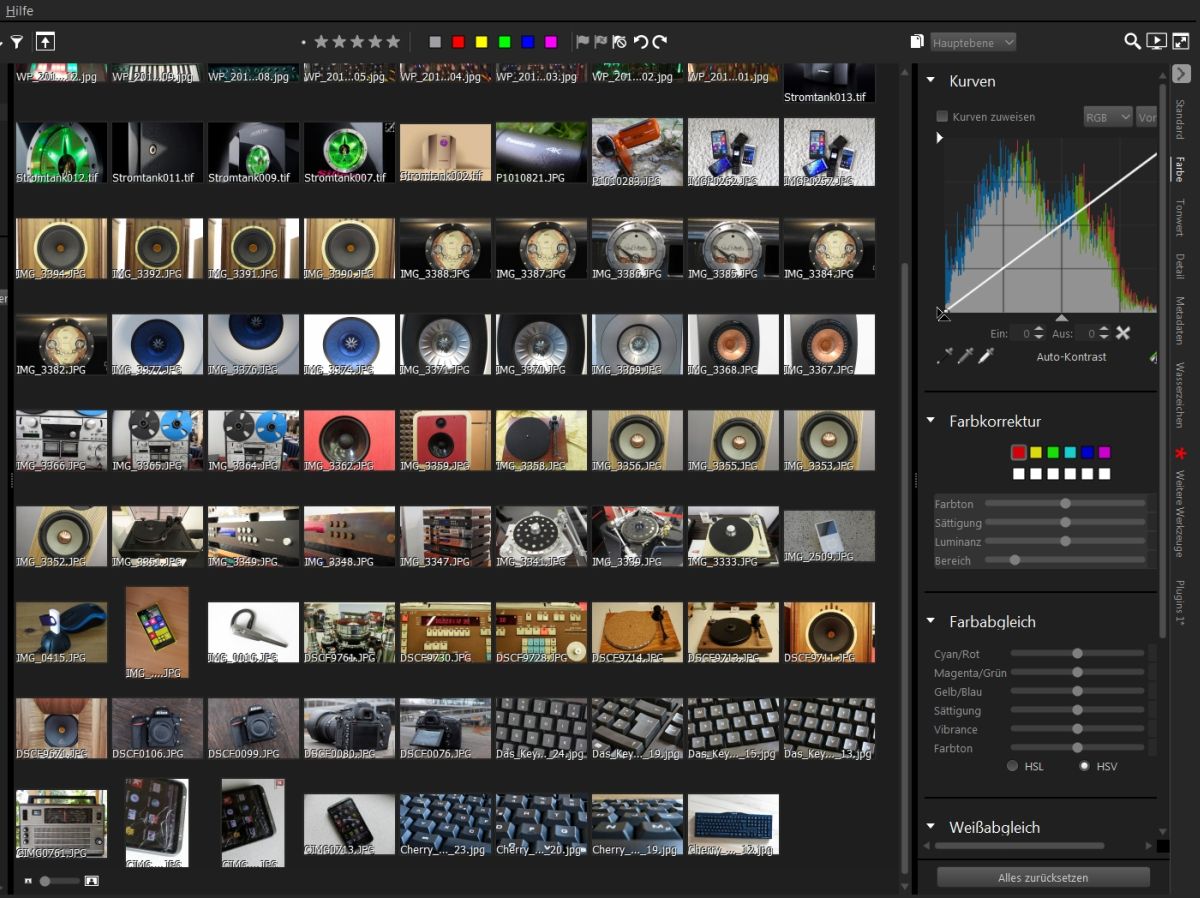Adjust the Aus value spinner arrows
1200x898 pixels.
1104,333
